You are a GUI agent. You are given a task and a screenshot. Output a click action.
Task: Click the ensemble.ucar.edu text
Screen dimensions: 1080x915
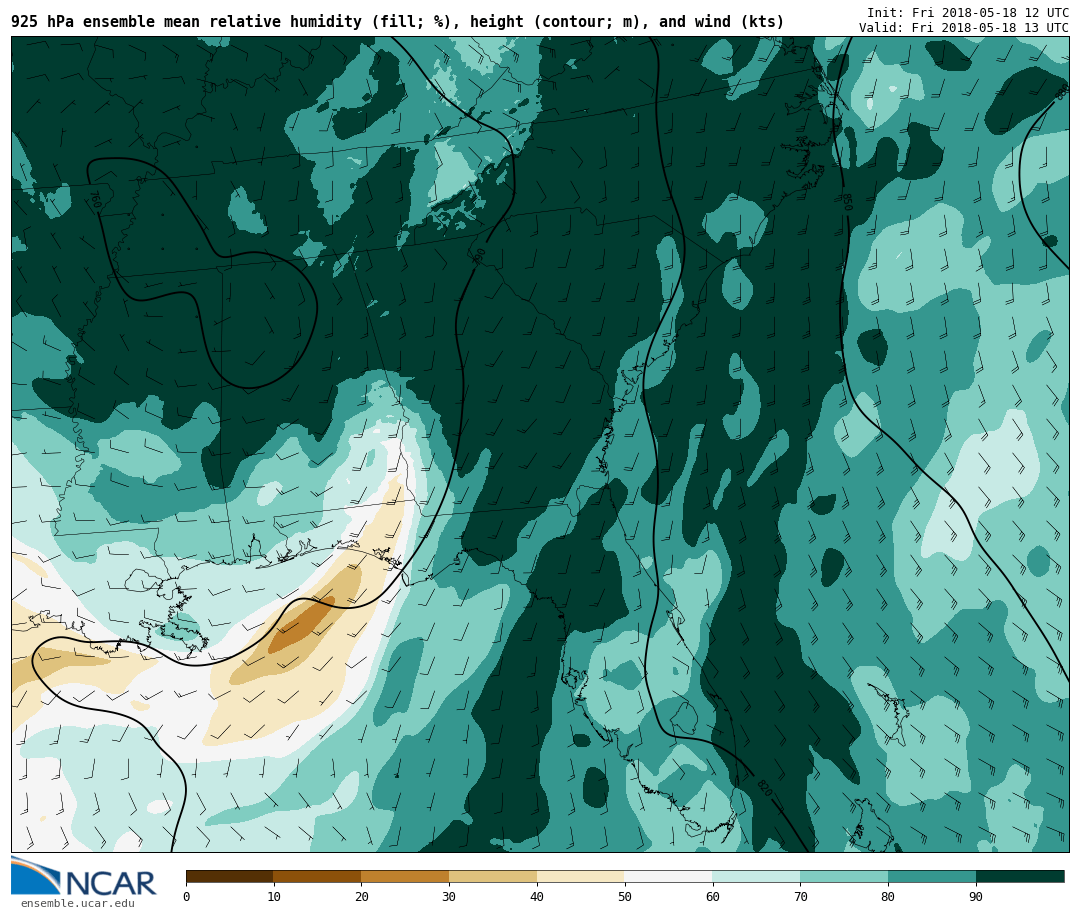tap(78, 903)
